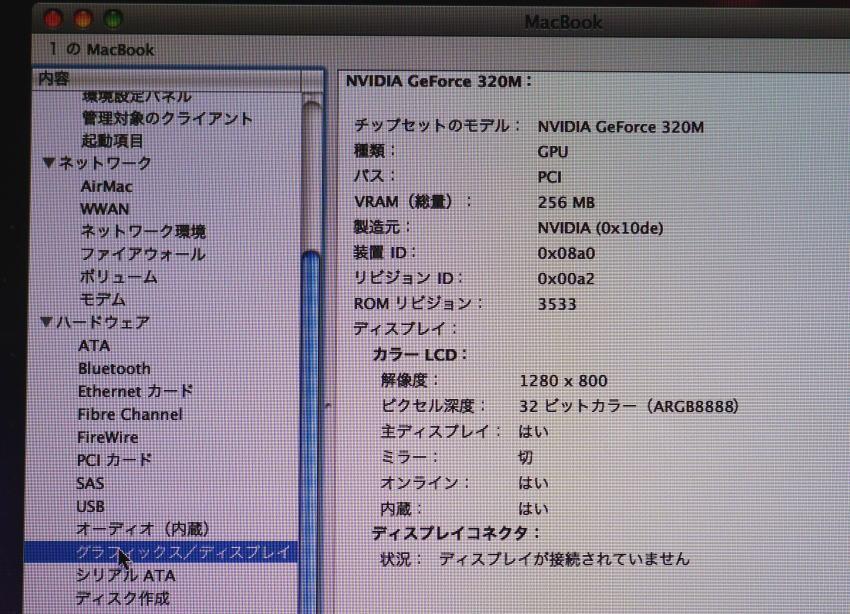Click the 256 MB VRAM value
850x614 pixels.
[566, 203]
